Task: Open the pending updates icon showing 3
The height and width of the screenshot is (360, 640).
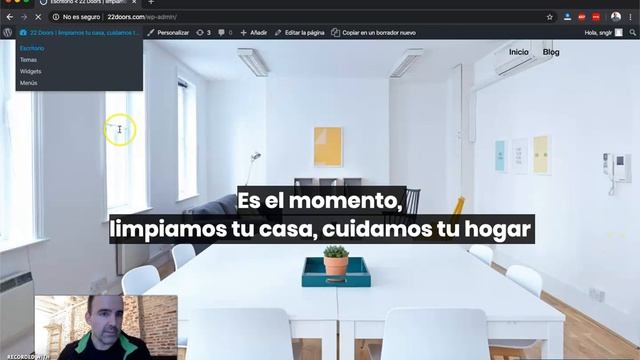Action: [200, 33]
